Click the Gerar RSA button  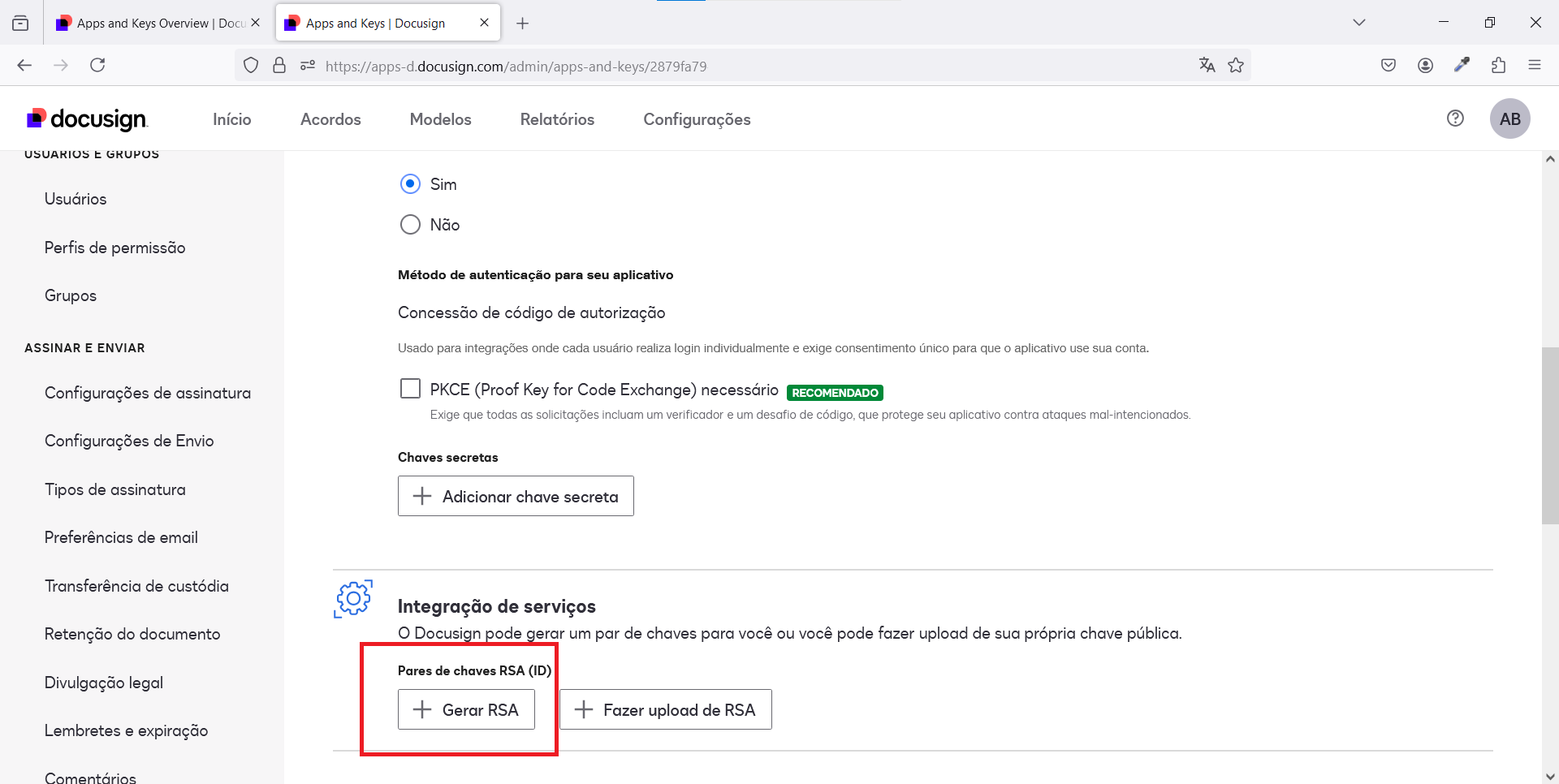(x=466, y=710)
